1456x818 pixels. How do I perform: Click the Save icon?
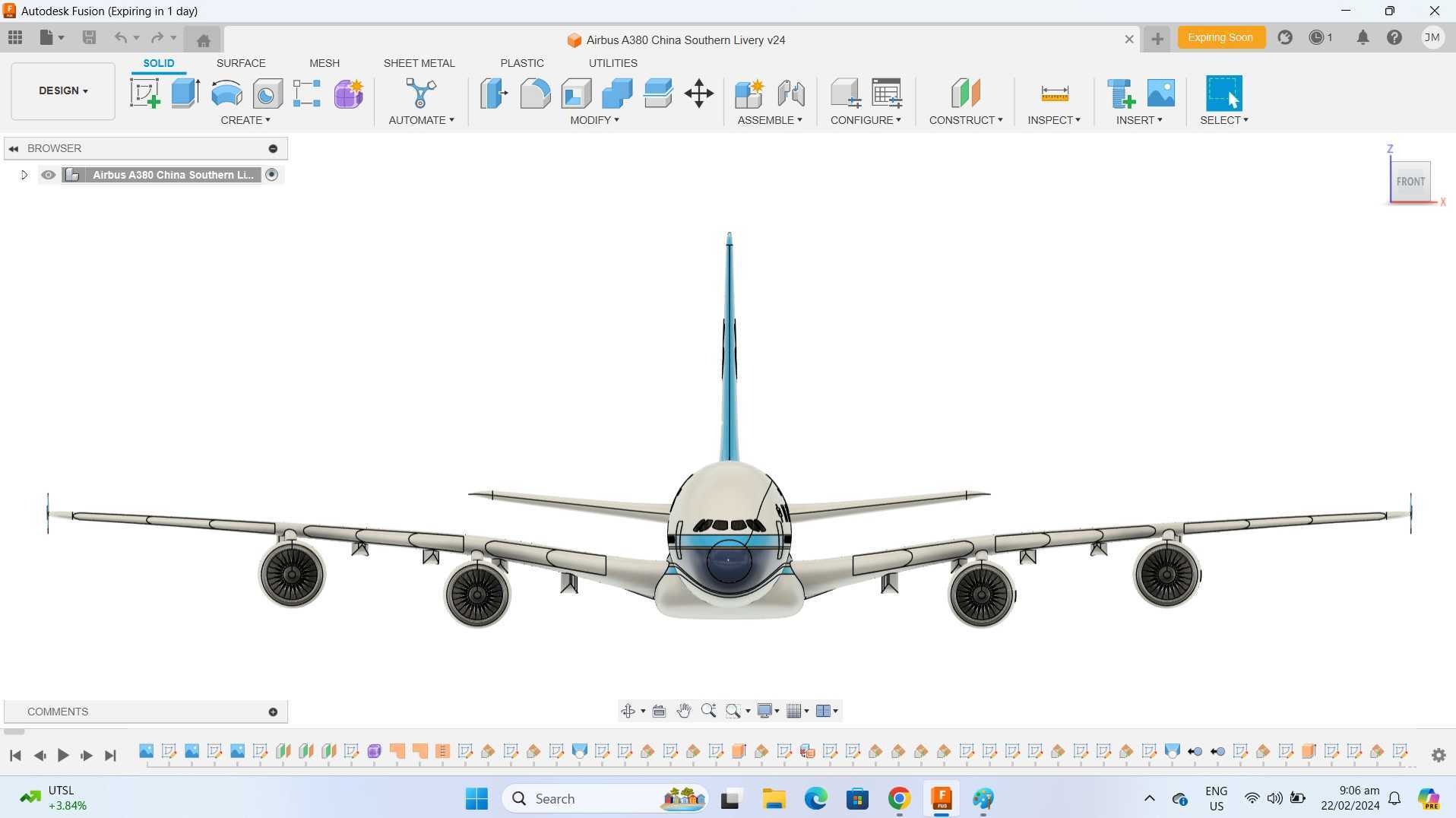point(89,37)
